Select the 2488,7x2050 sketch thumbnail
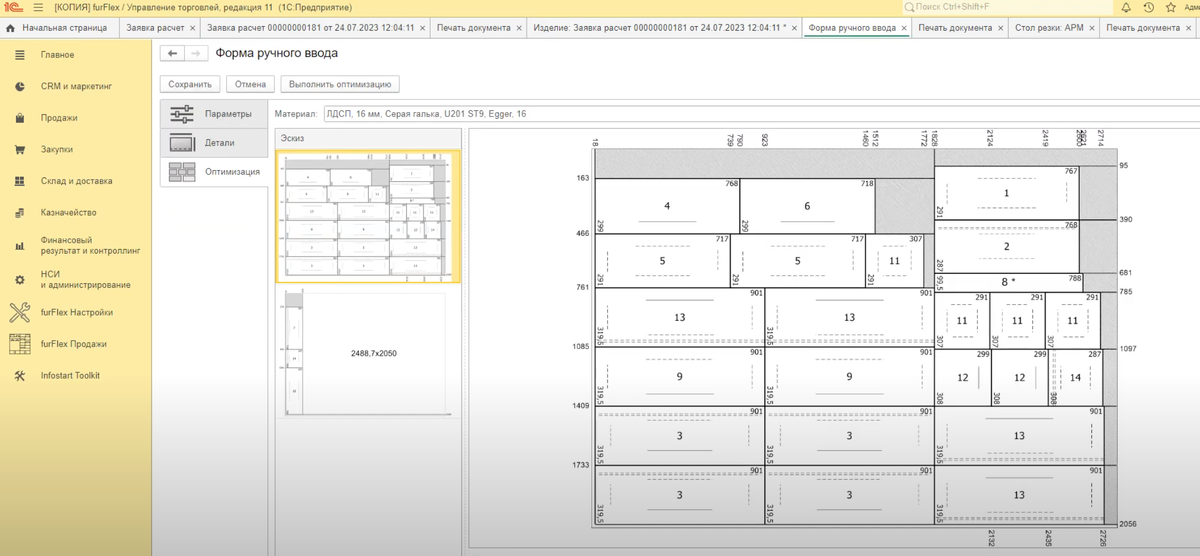The height and width of the screenshot is (556, 1200). pyautogui.click(x=368, y=352)
